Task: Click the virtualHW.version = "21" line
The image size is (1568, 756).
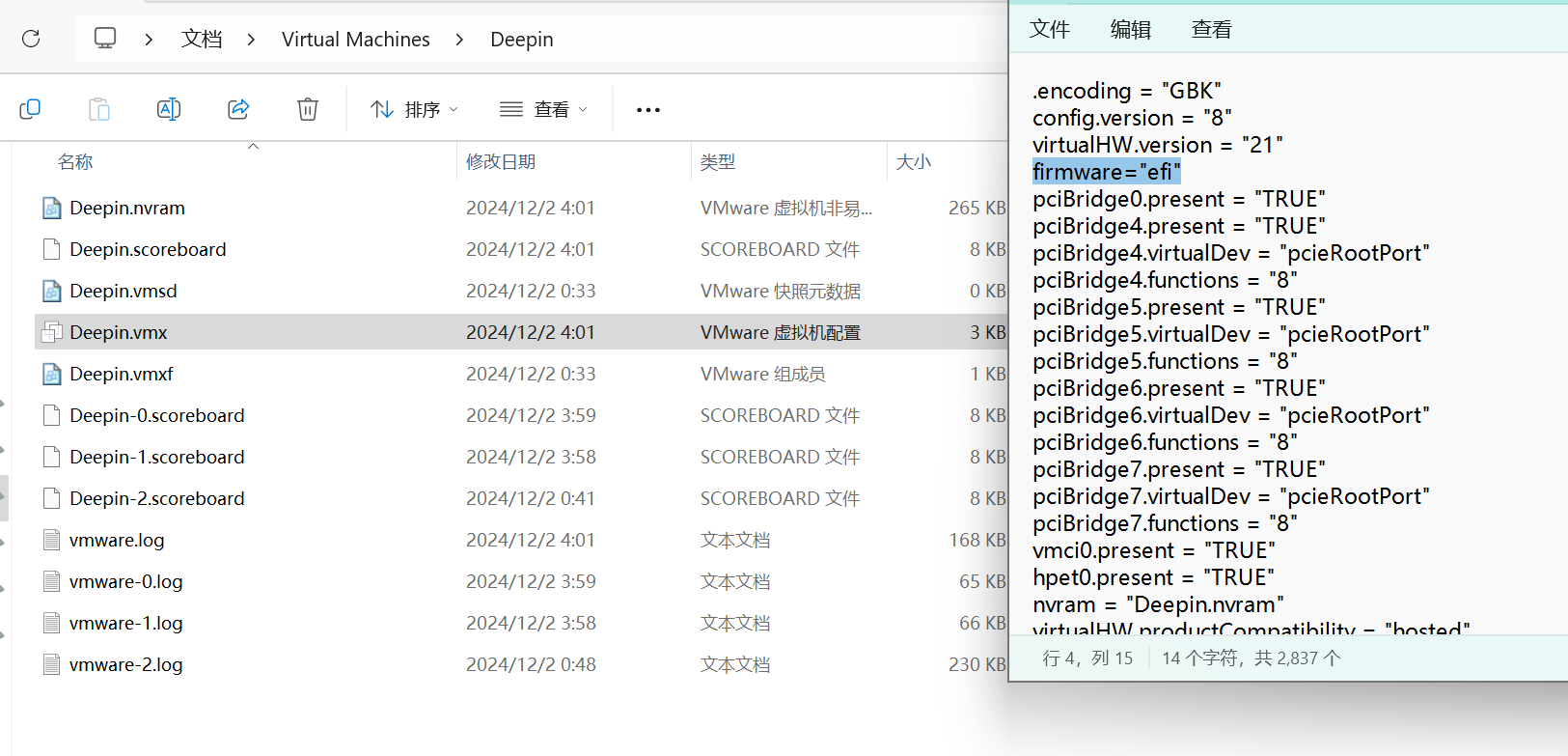Action: click(1158, 145)
